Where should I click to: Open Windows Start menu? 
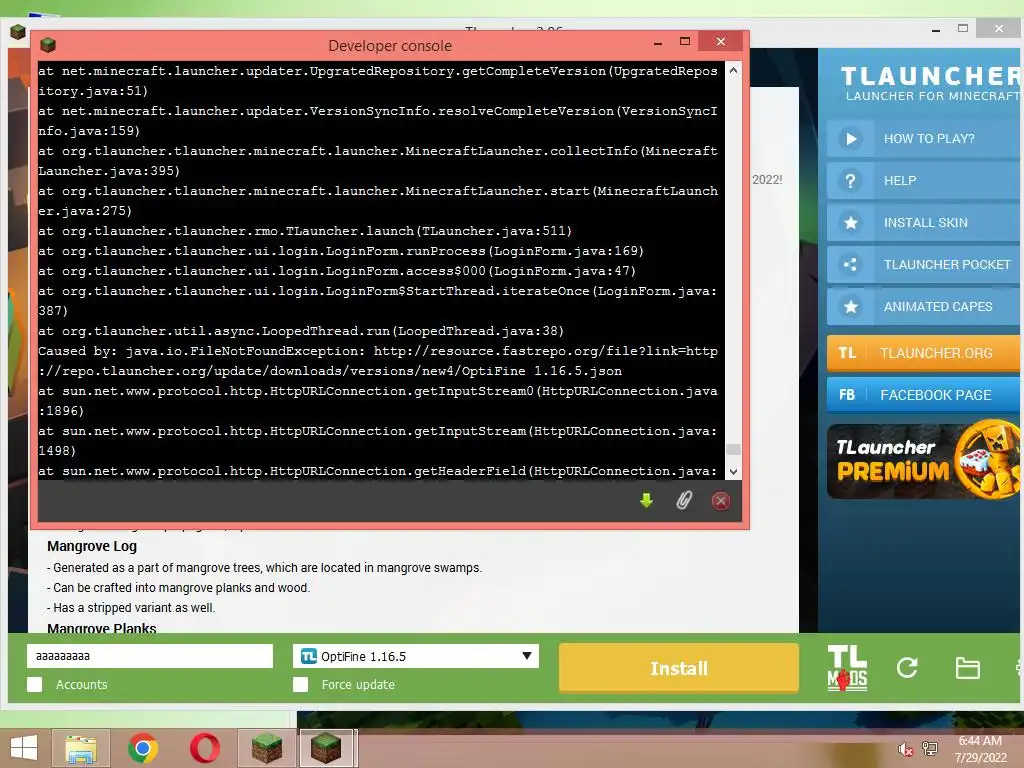coord(24,748)
